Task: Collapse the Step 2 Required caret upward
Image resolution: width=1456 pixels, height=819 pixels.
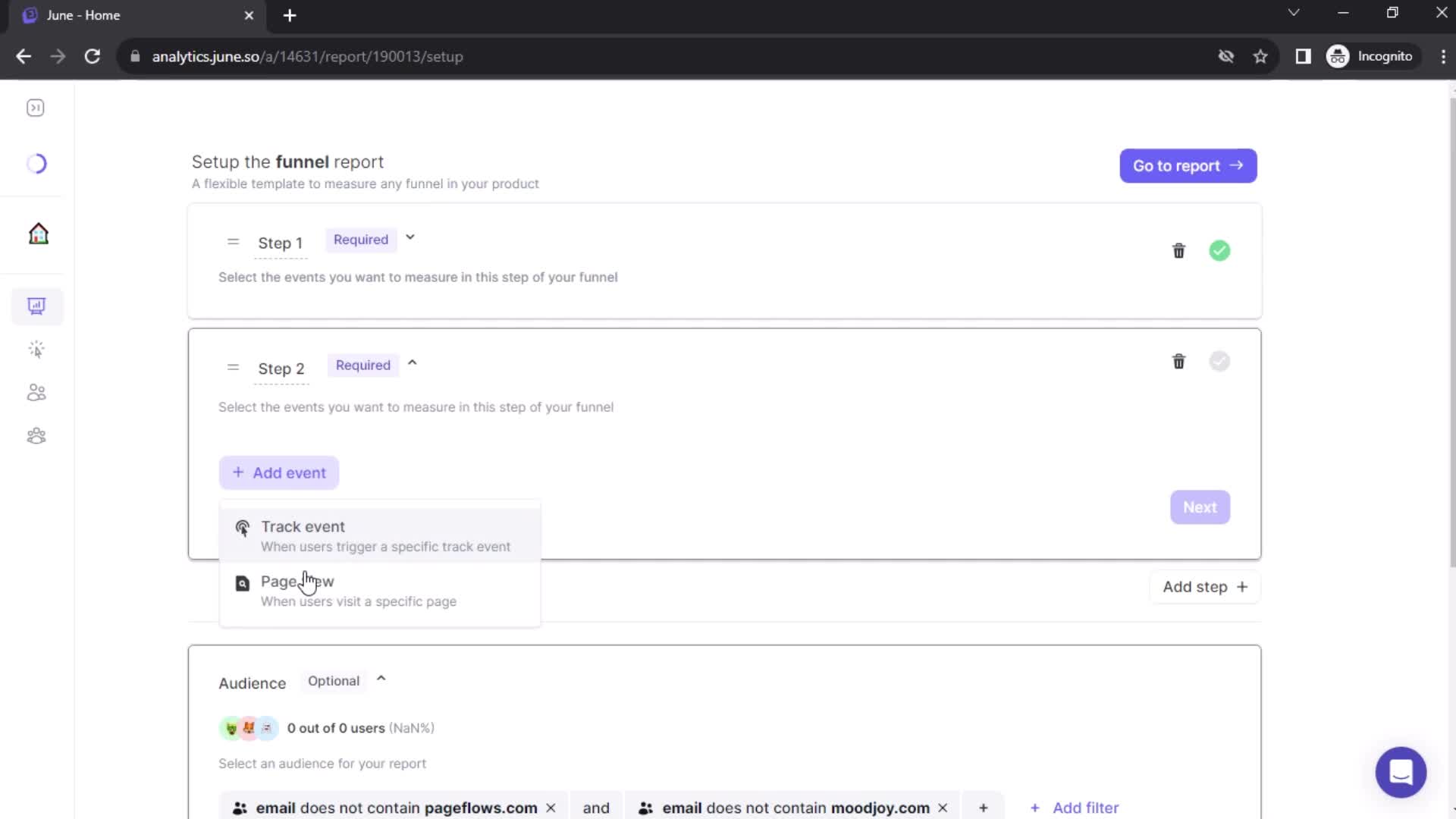Action: [412, 364]
